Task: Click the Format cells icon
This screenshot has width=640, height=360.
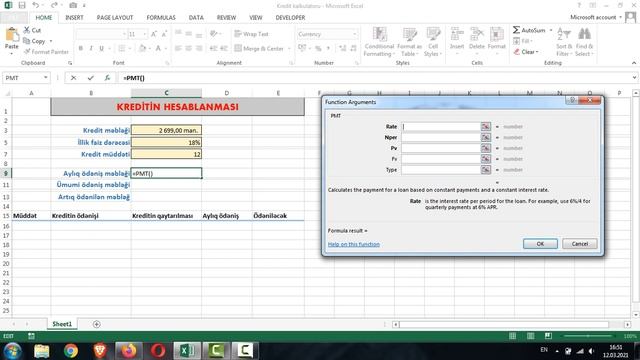Action: pyautogui.click(x=496, y=34)
